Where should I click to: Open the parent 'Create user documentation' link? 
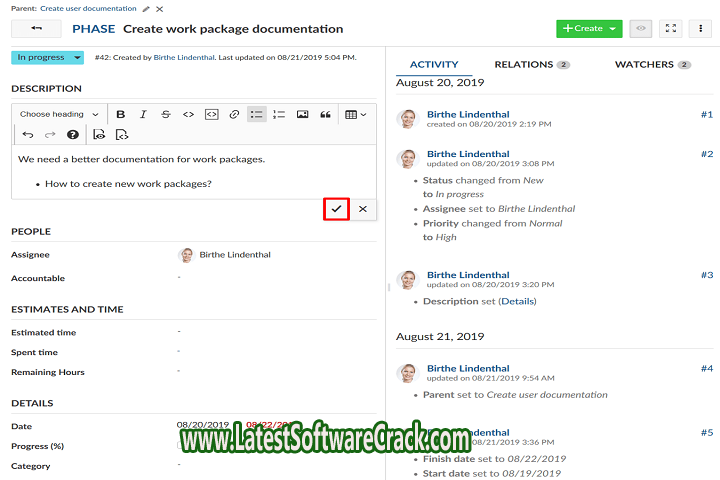[x=88, y=8]
